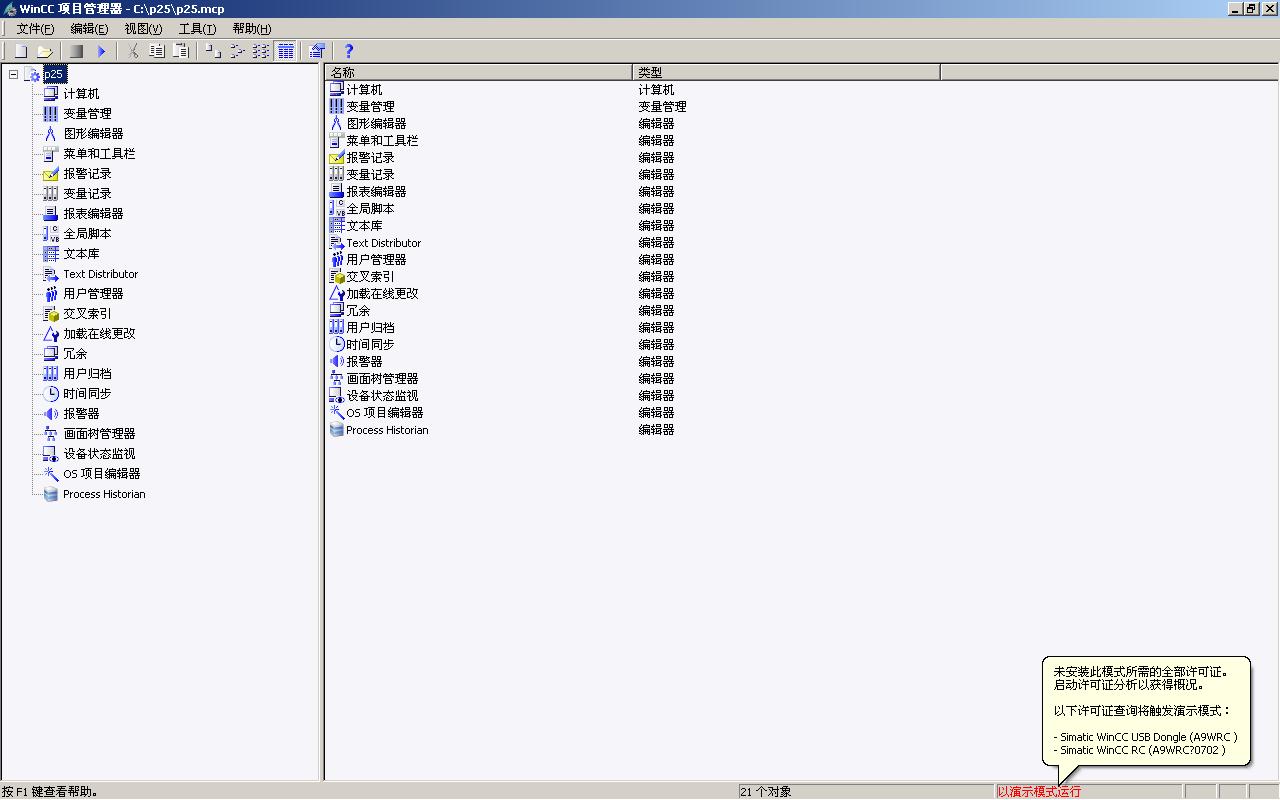
Task: Select 画面树管理器 in the navigation tree
Action: (x=99, y=434)
